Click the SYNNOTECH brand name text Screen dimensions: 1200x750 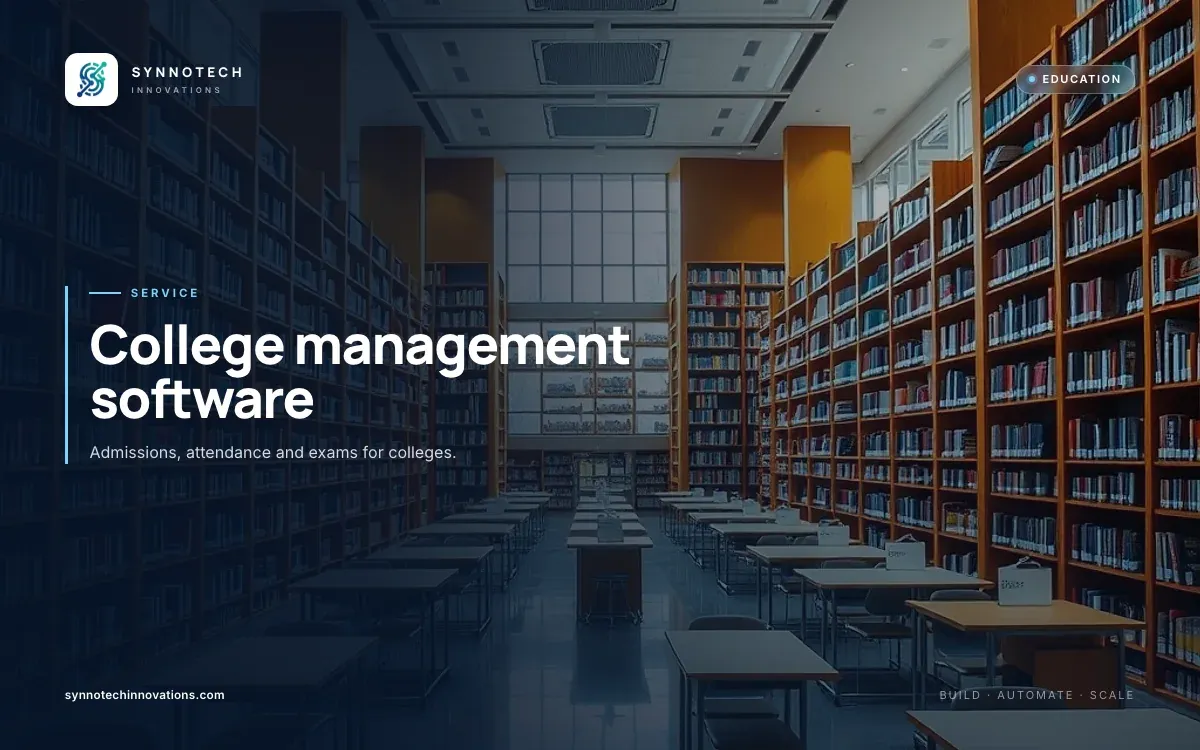point(187,72)
